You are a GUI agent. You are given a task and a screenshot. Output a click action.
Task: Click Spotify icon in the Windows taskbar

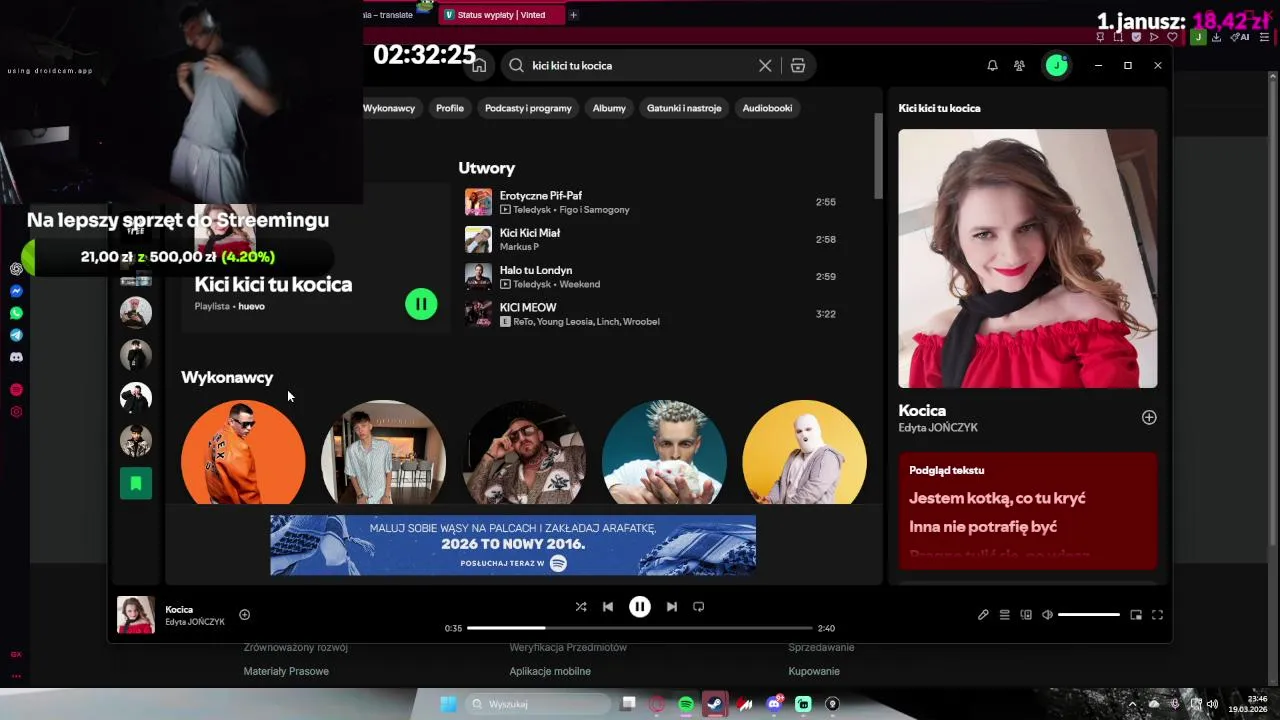(x=686, y=704)
